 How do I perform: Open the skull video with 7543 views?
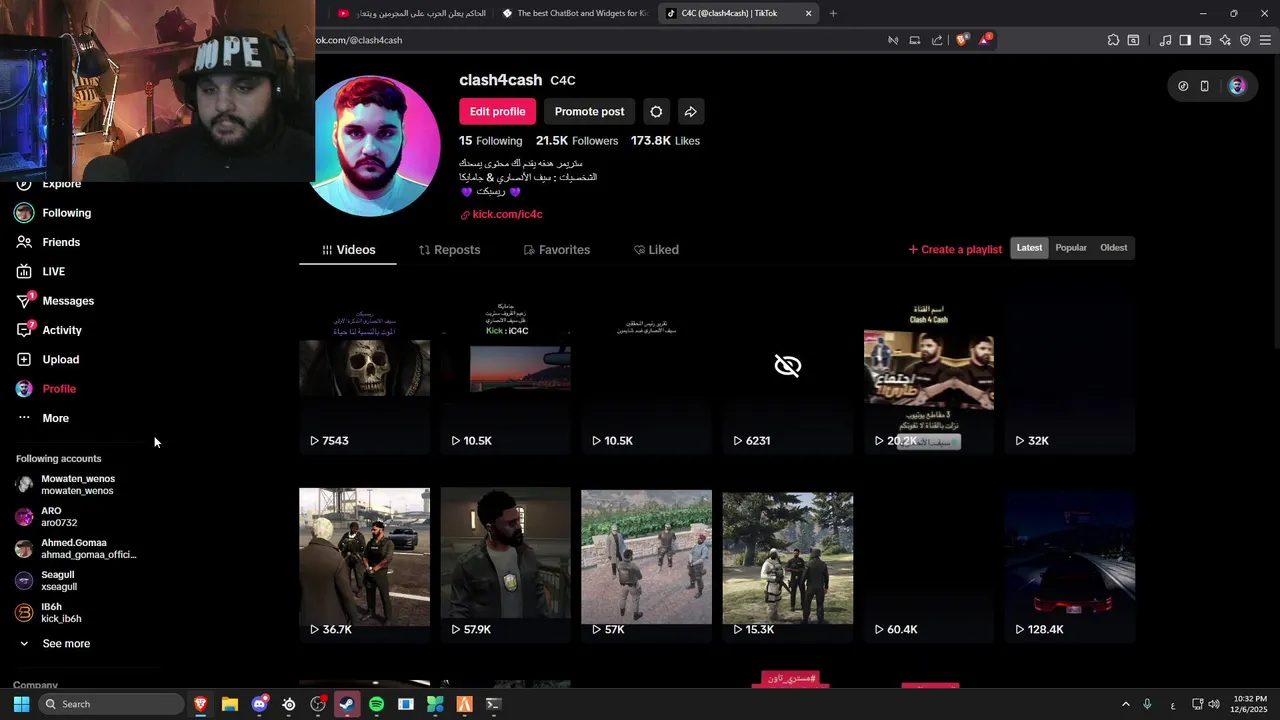pyautogui.click(x=364, y=370)
